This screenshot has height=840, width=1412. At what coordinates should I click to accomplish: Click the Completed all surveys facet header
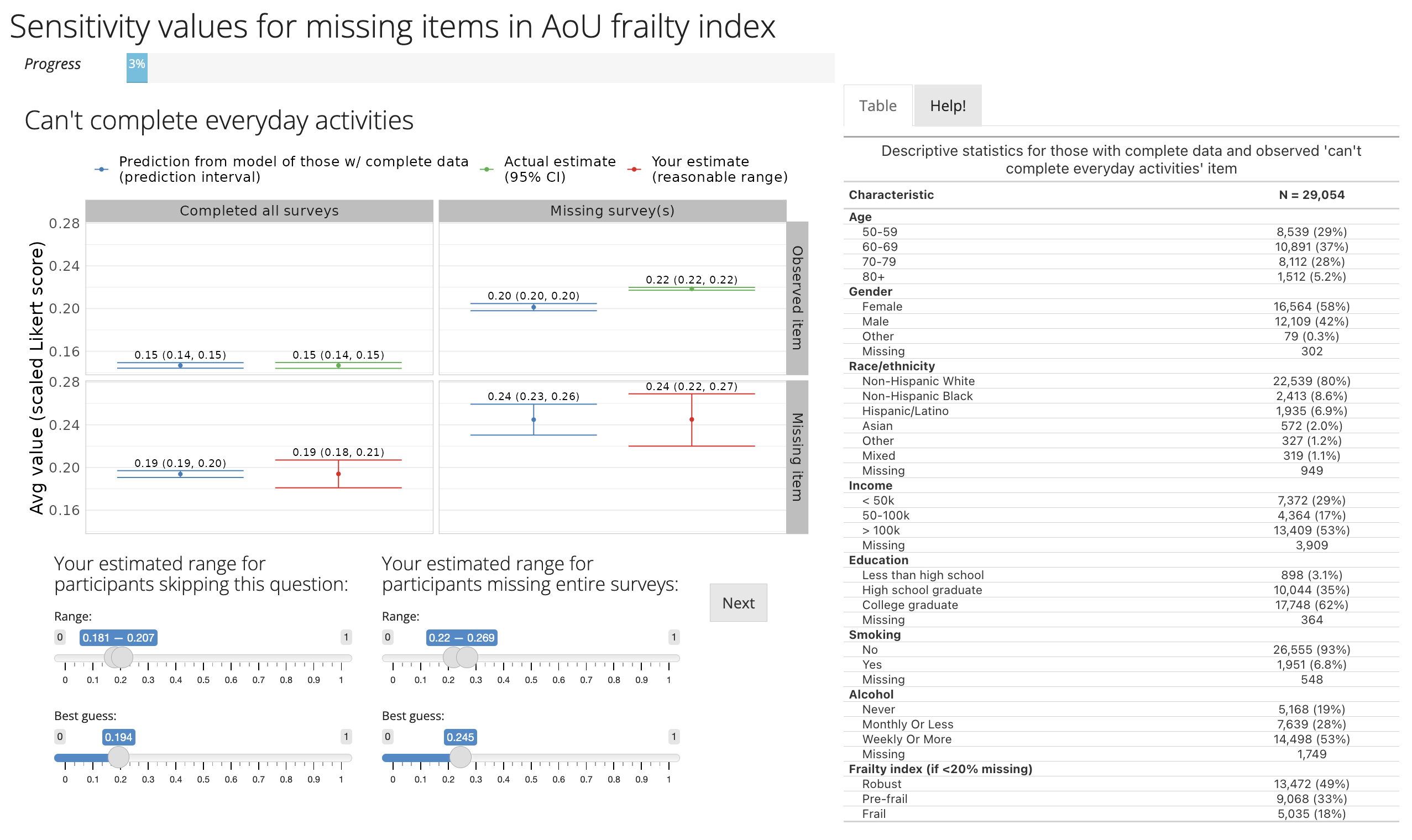tap(259, 211)
